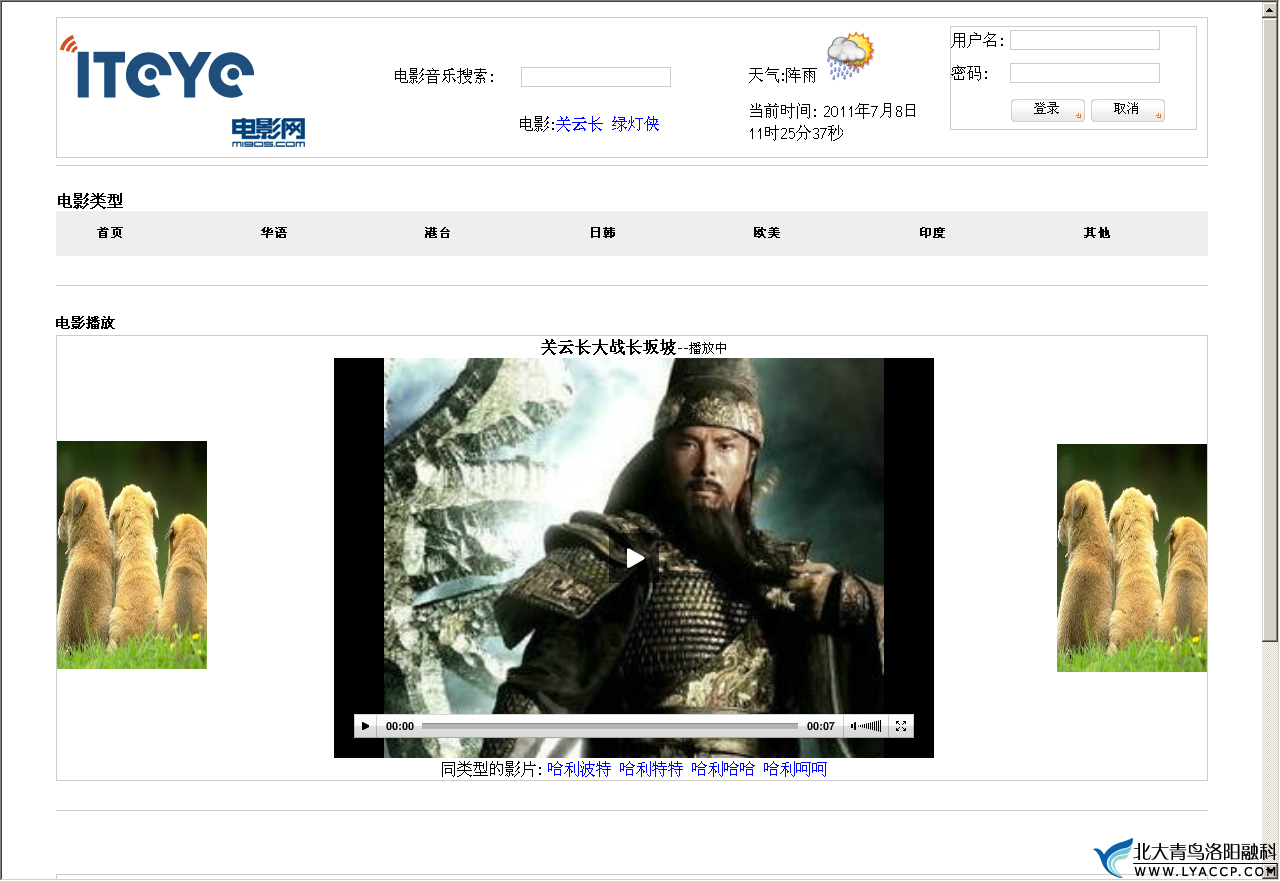The image size is (1280, 881).
Task: Click the ITeye logo
Action: 157,68
